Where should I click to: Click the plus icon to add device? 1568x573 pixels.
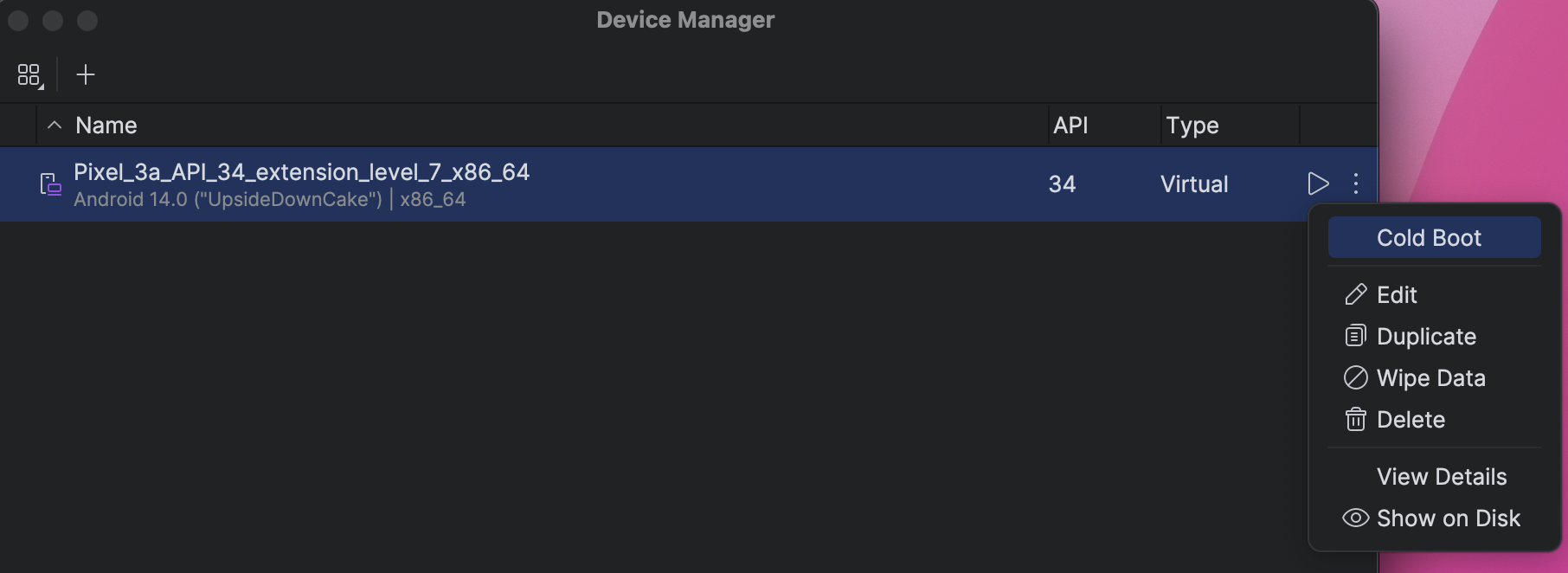(86, 75)
